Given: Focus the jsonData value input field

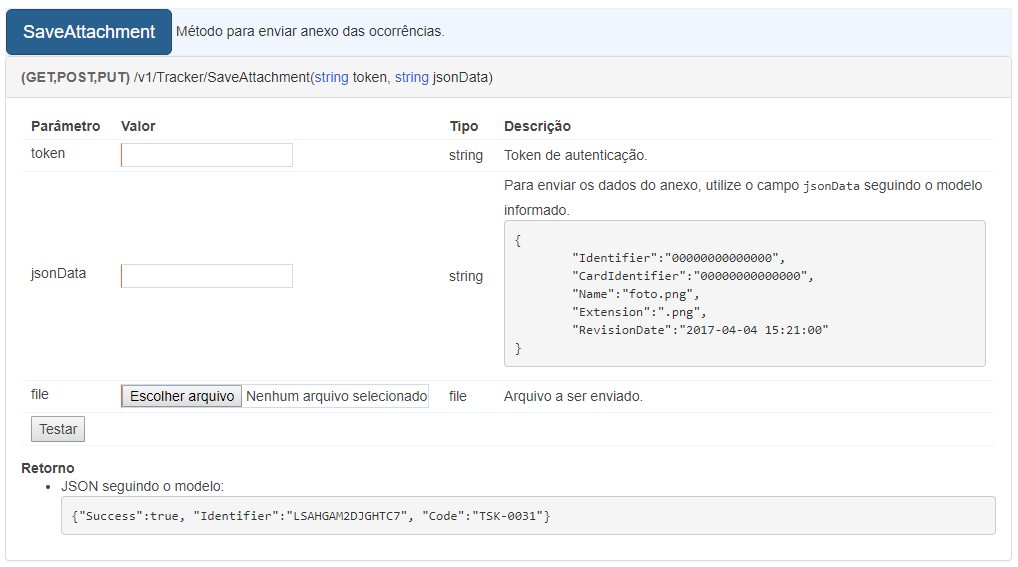Looking at the screenshot, I should 206,276.
